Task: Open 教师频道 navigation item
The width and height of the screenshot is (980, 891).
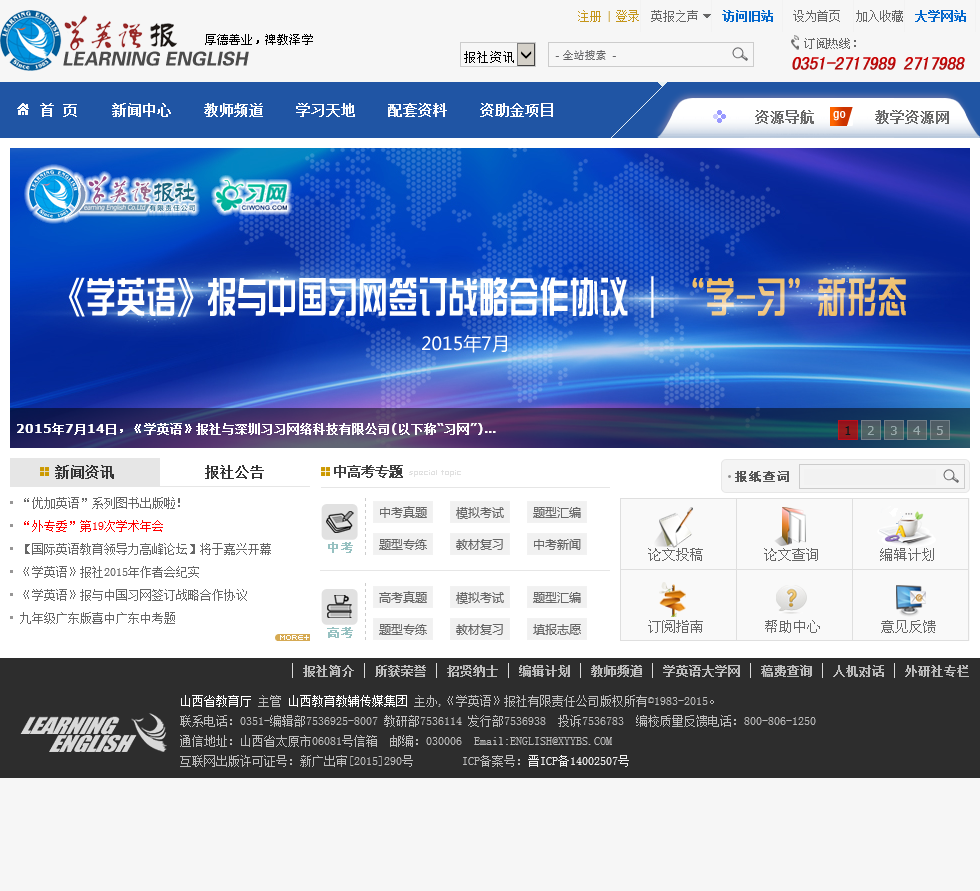Action: coord(233,110)
